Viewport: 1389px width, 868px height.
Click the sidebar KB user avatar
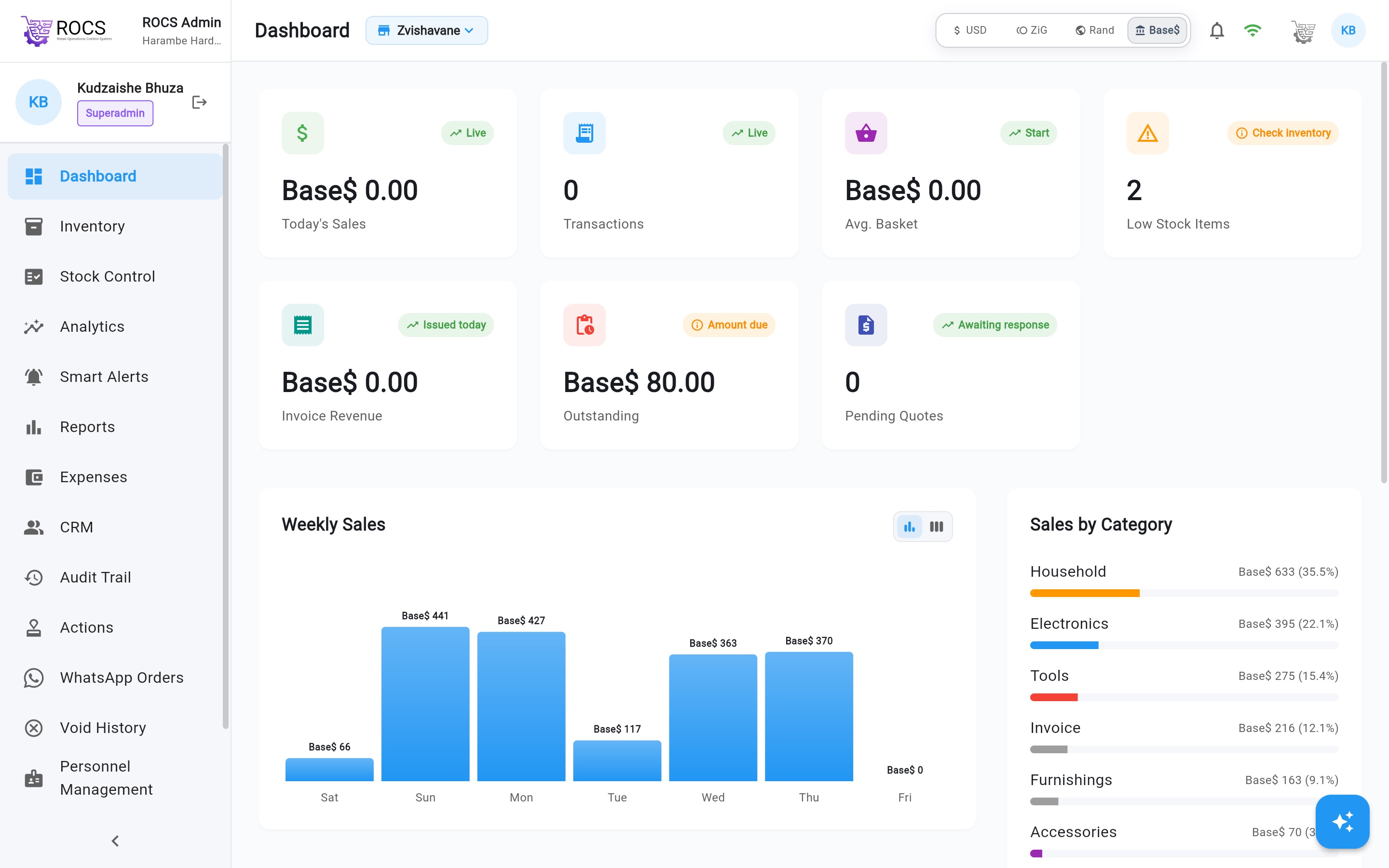tap(39, 102)
